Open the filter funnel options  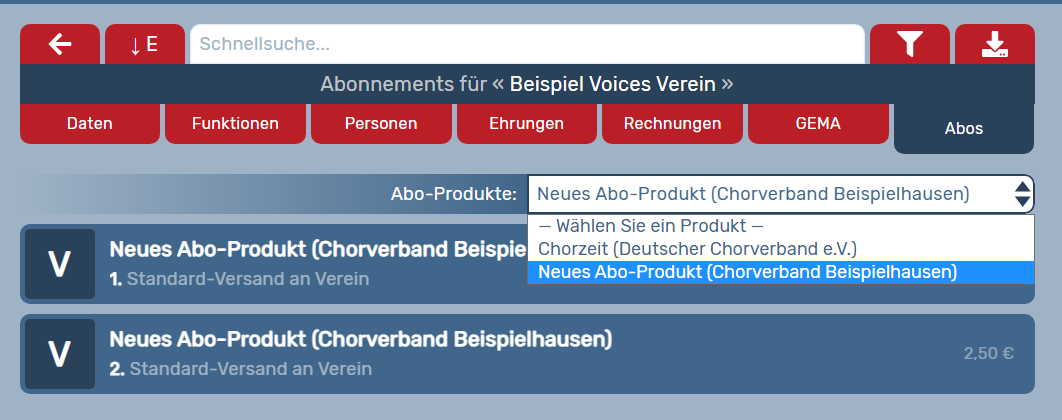909,45
